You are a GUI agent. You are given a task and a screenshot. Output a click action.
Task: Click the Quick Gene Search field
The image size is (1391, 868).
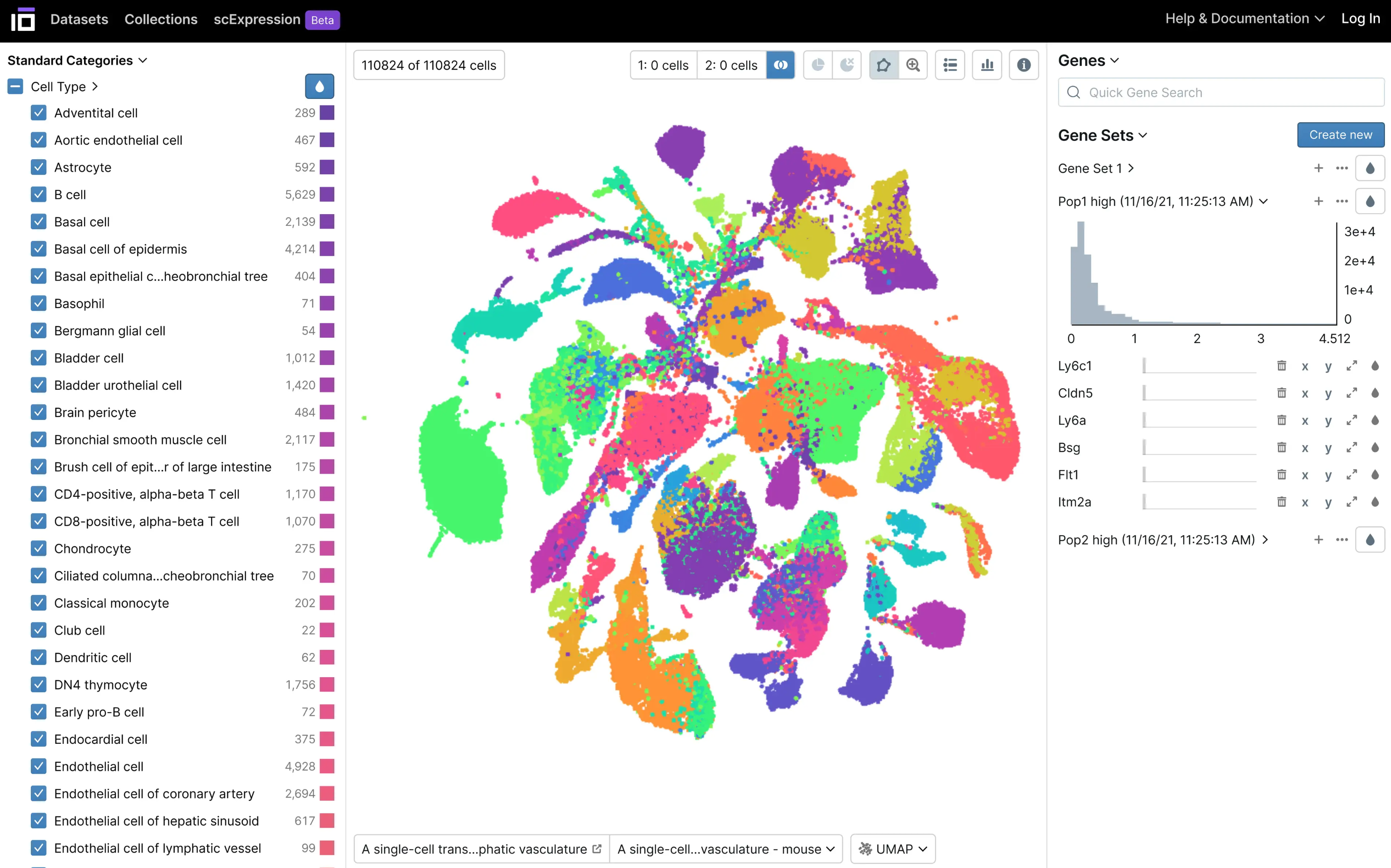(x=1221, y=92)
